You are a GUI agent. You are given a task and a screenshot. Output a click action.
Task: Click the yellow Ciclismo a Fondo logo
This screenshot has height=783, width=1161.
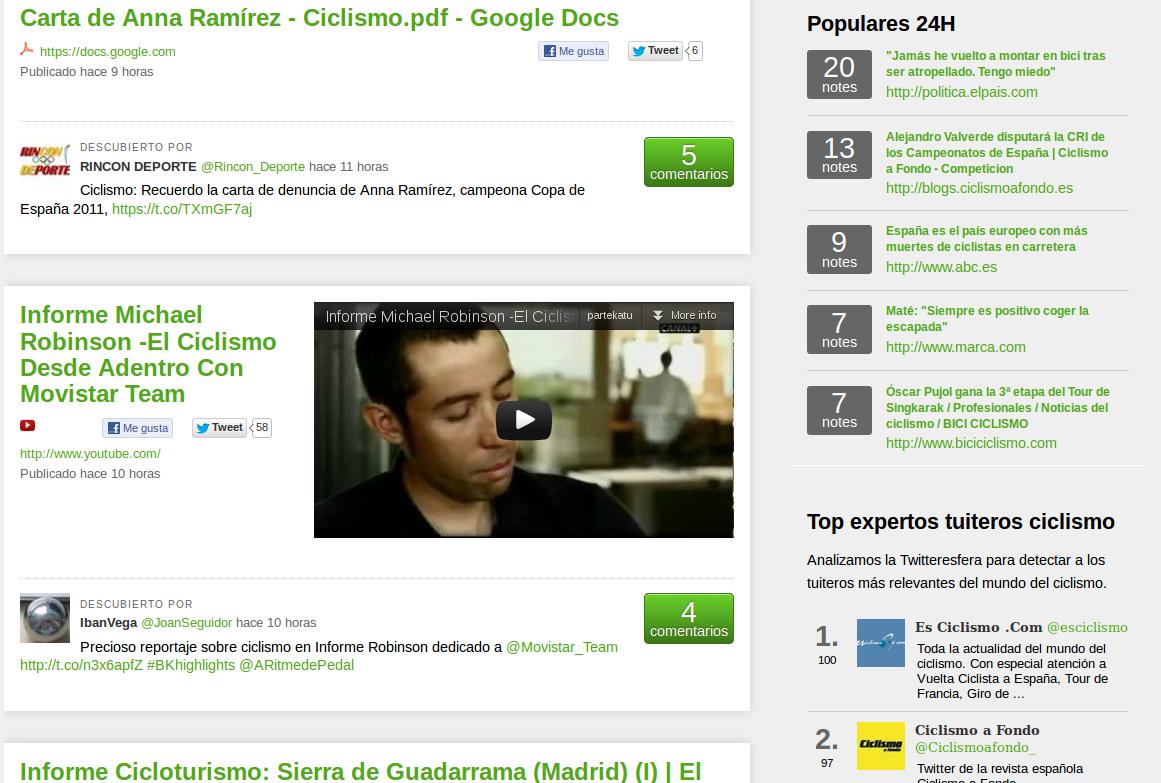880,746
